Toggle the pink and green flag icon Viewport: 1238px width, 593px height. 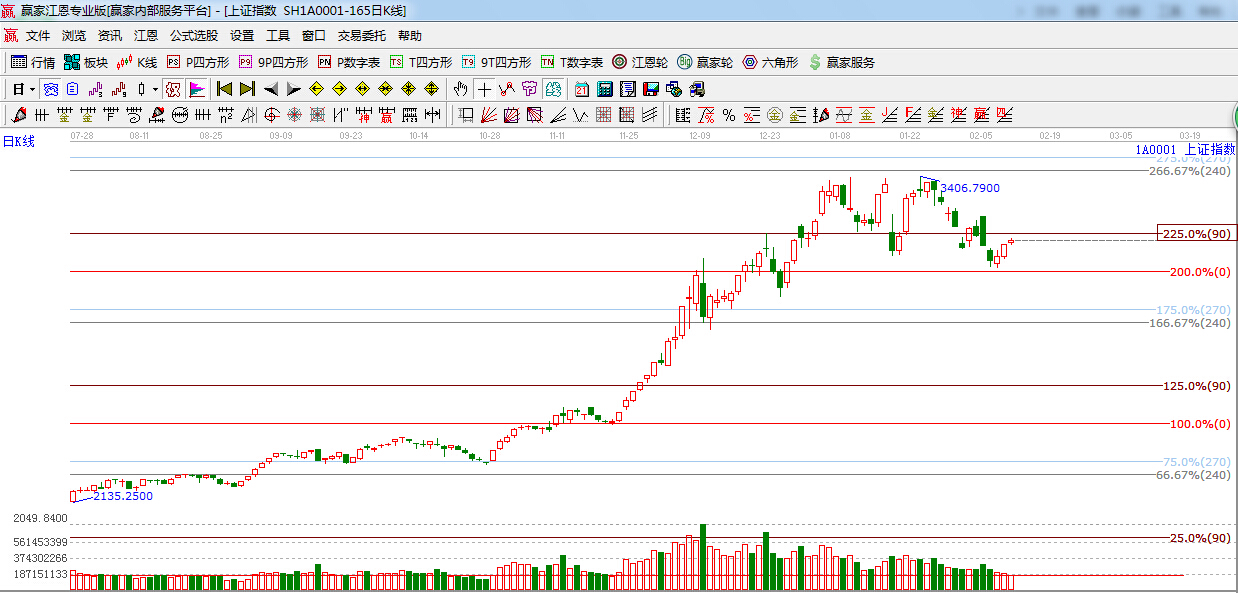(x=197, y=89)
